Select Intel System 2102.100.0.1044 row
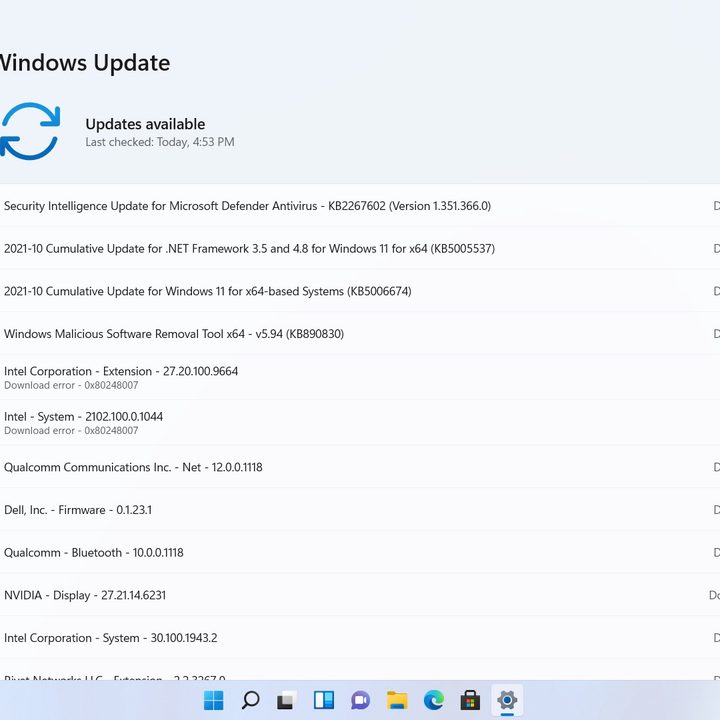 click(x=360, y=422)
